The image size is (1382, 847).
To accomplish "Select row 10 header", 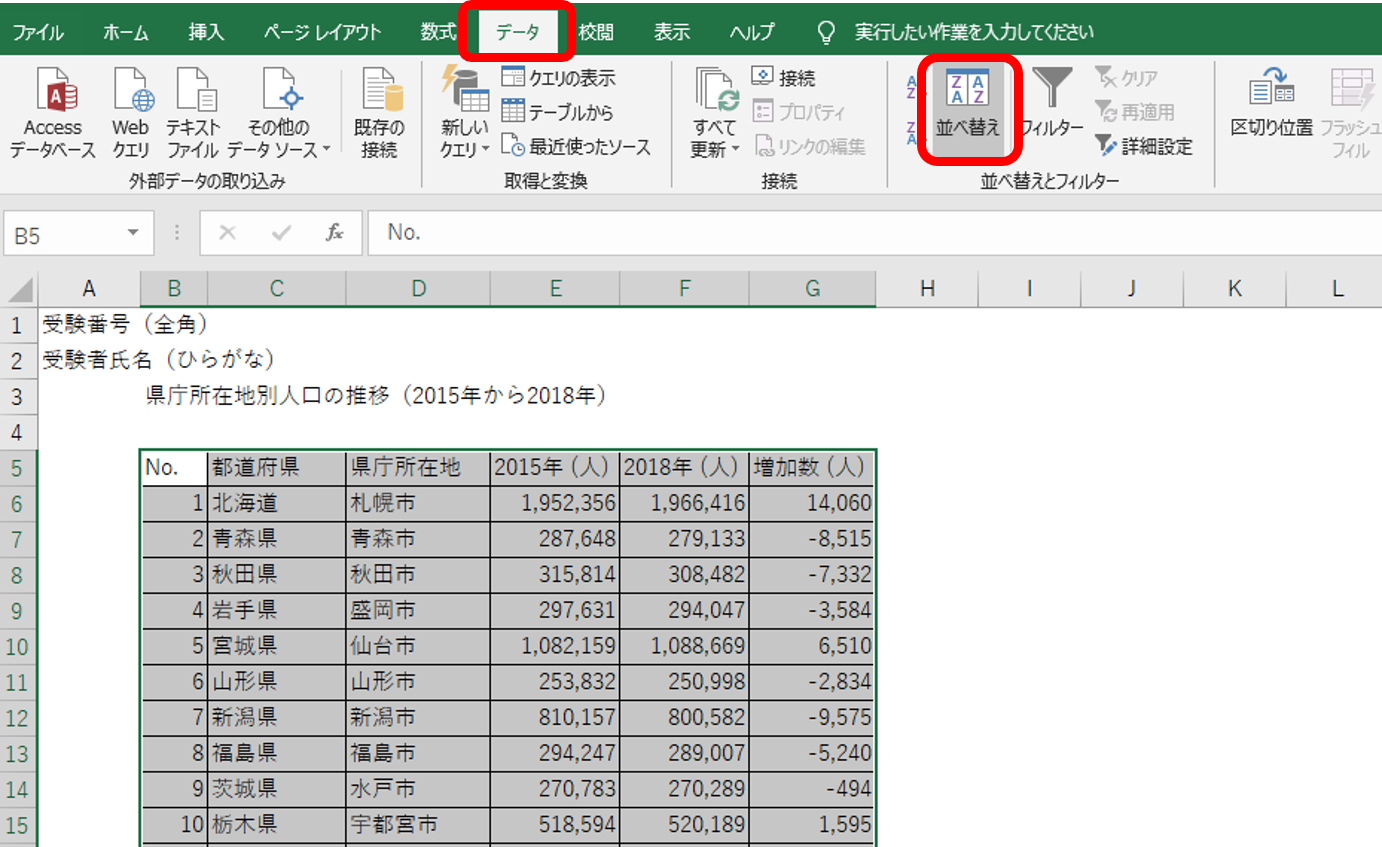I will [x=18, y=646].
